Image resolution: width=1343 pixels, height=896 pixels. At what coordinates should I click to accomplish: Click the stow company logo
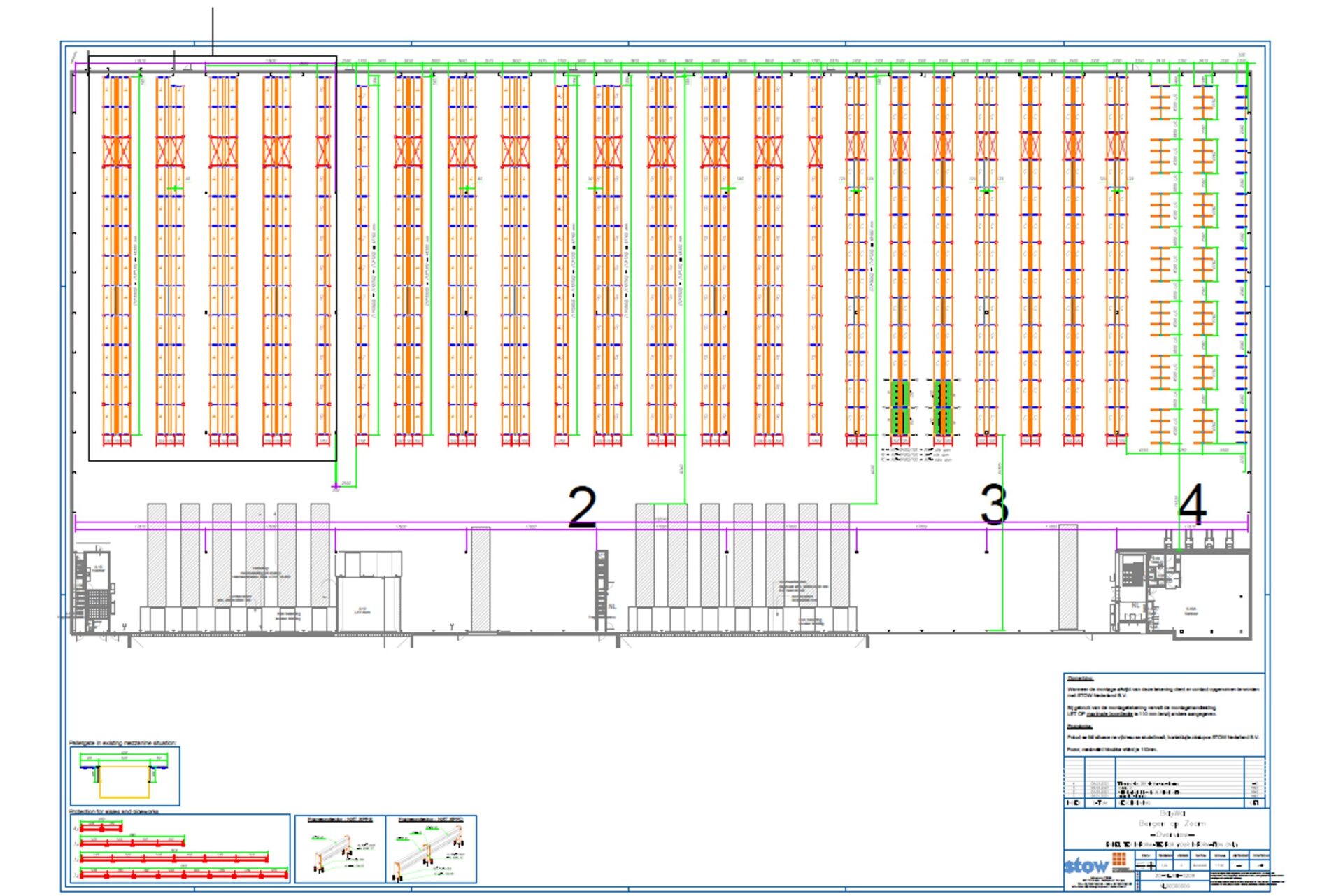click(1096, 865)
